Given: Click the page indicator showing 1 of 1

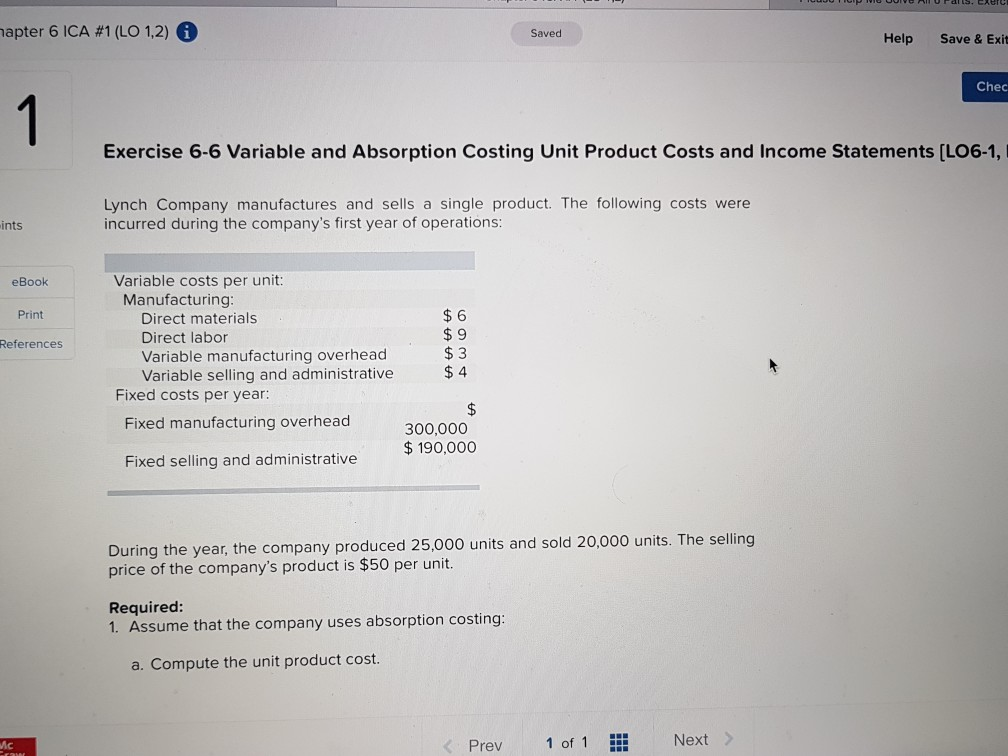Looking at the screenshot, I should pos(567,742).
